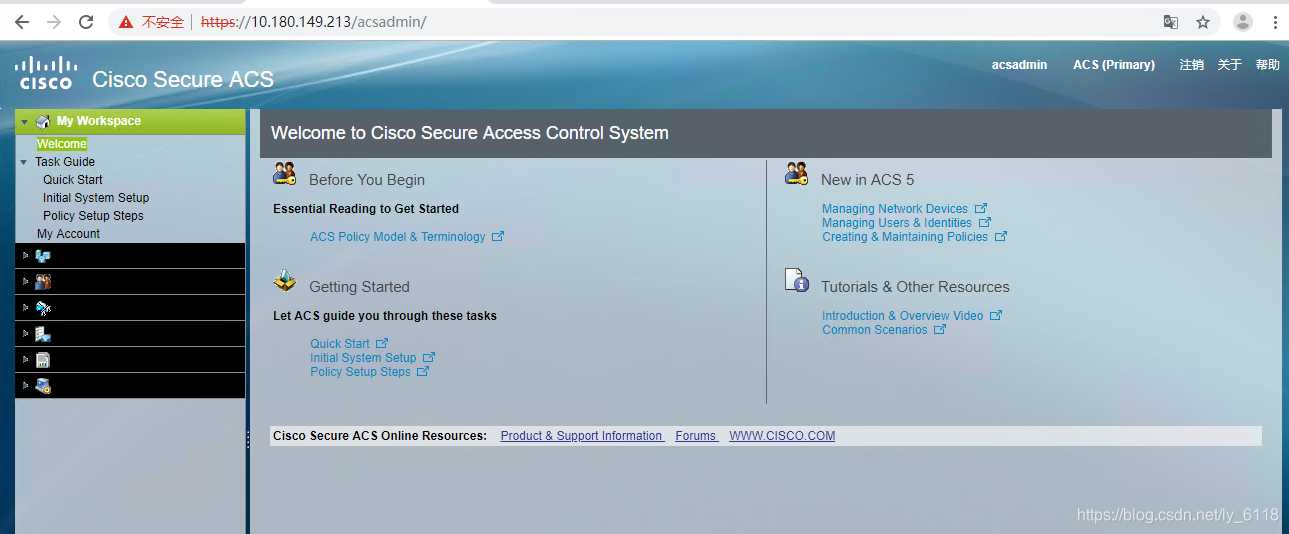The width and height of the screenshot is (1289, 534).
Task: Click the Tutorials document info icon
Action: click(x=796, y=281)
